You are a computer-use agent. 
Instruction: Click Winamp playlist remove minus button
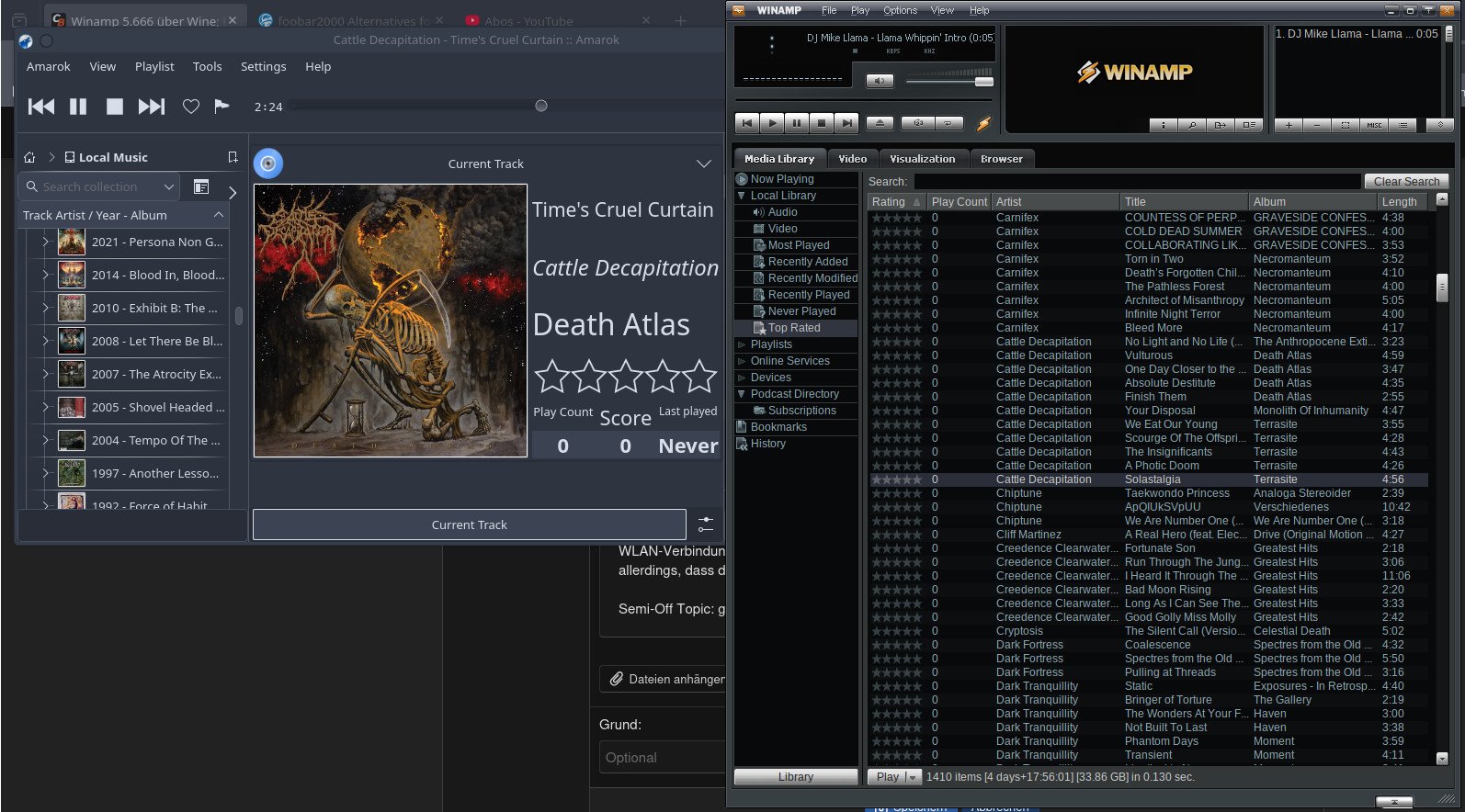(1317, 125)
